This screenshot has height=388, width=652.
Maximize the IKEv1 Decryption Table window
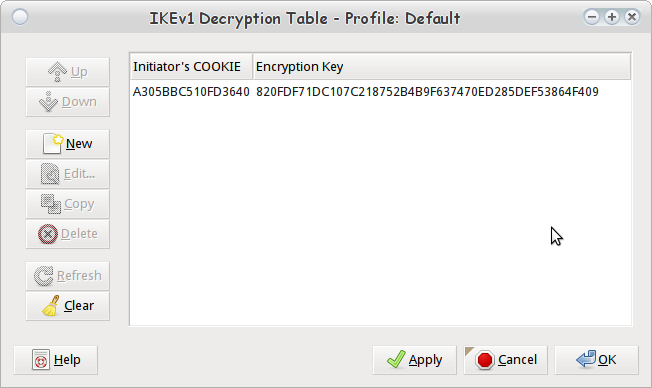point(612,17)
